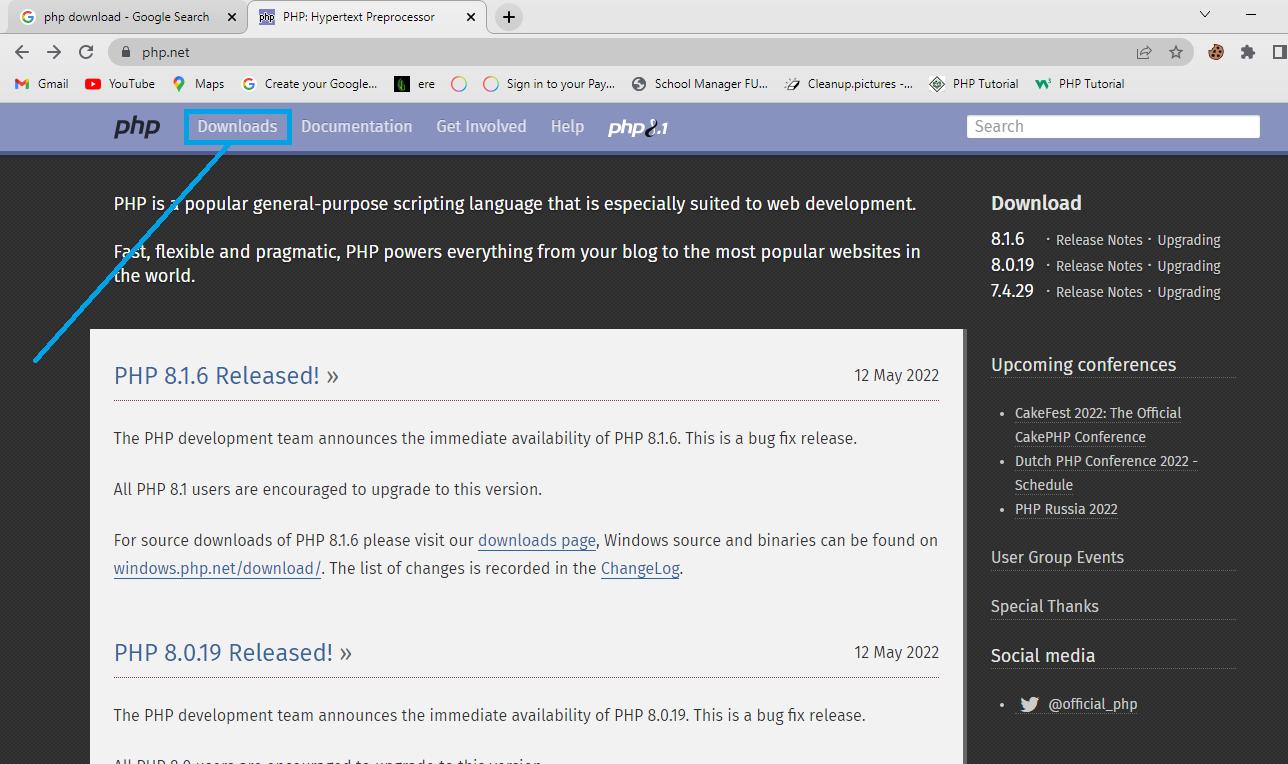
Task: Go to Documentation in navbar
Action: click(x=356, y=127)
